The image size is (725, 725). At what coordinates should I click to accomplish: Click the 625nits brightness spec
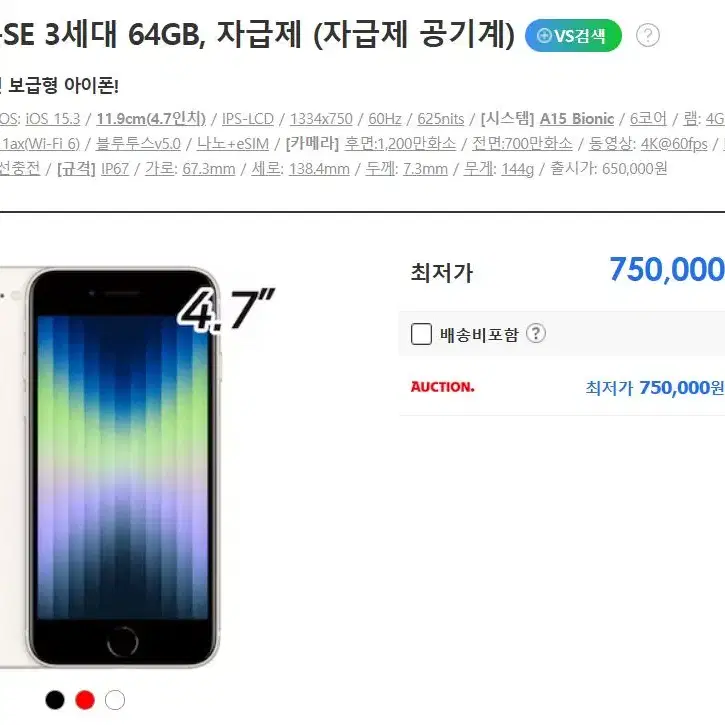click(x=441, y=119)
